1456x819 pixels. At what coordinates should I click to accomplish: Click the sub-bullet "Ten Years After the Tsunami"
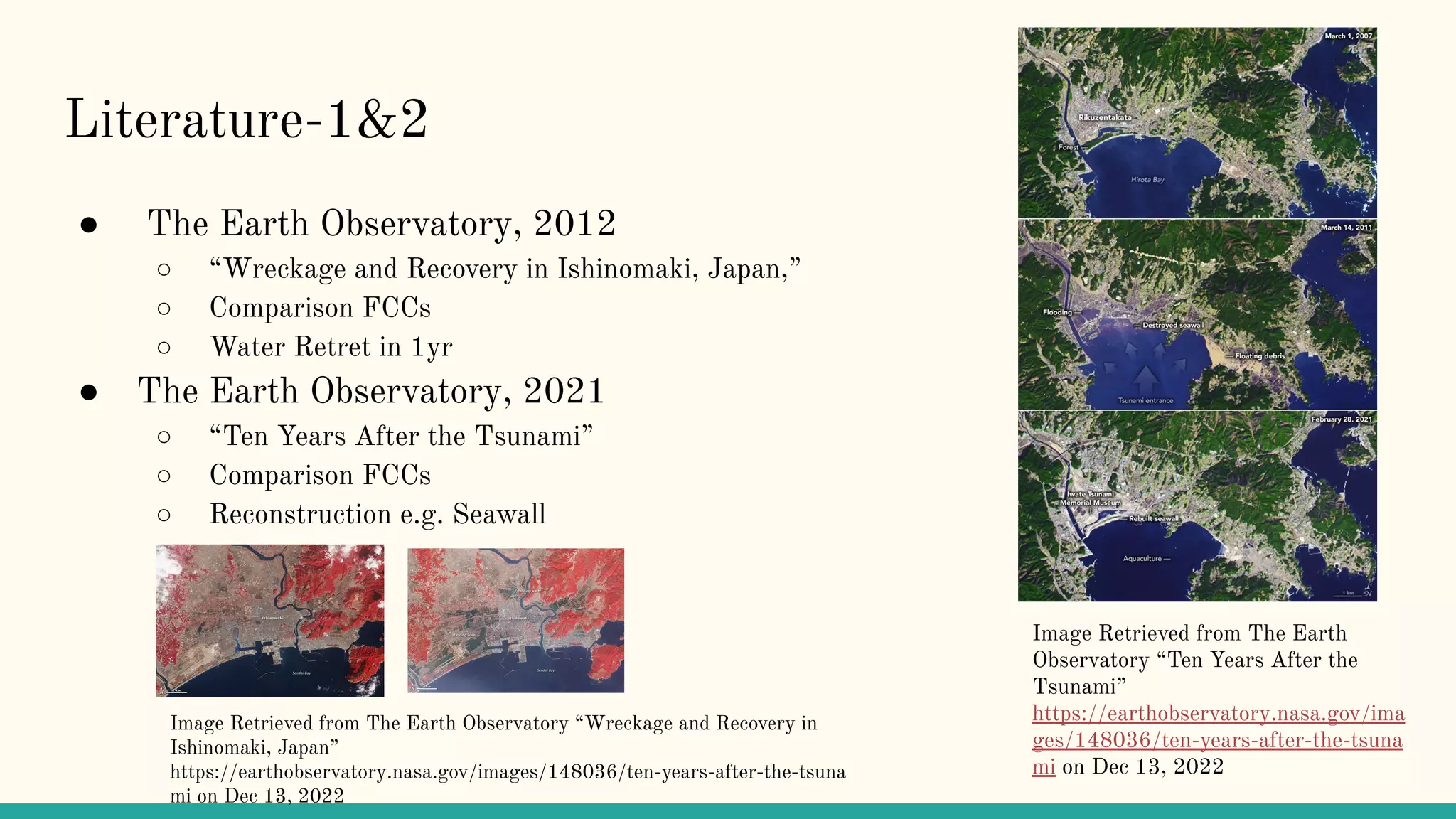pyautogui.click(x=402, y=436)
